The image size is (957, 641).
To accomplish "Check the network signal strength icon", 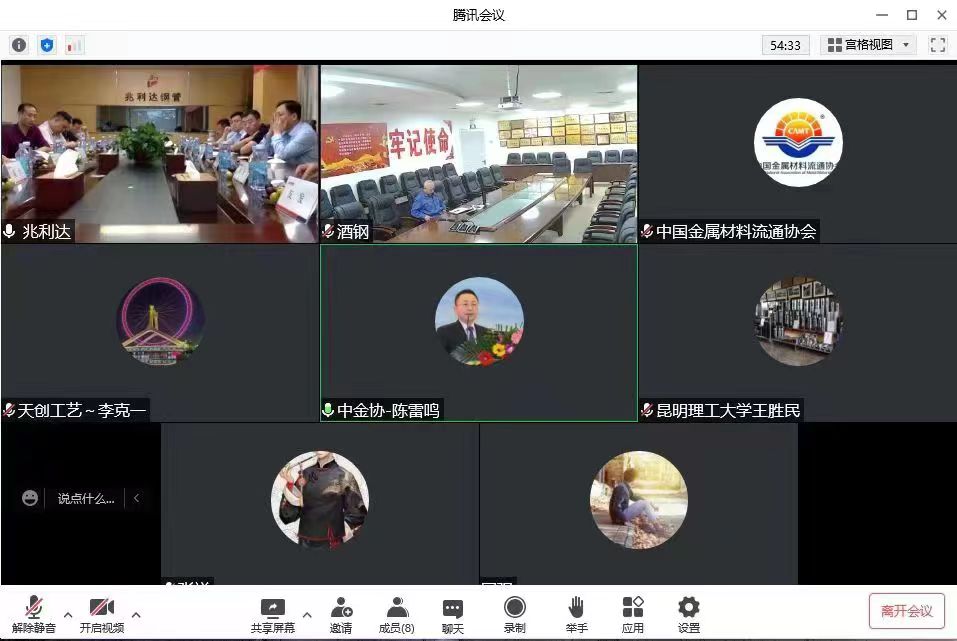I will tap(75, 45).
